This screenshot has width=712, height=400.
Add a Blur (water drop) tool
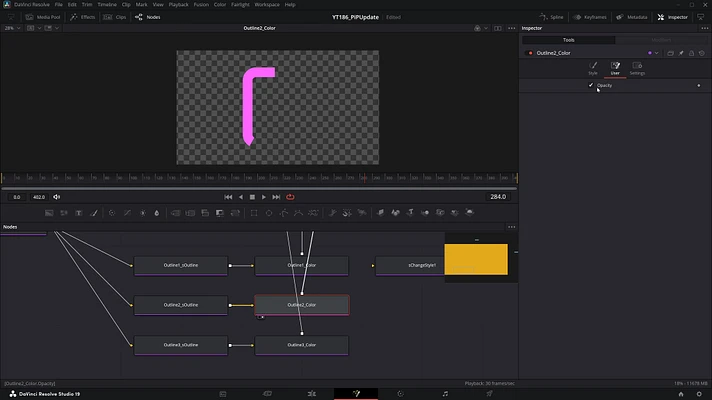[x=157, y=213]
